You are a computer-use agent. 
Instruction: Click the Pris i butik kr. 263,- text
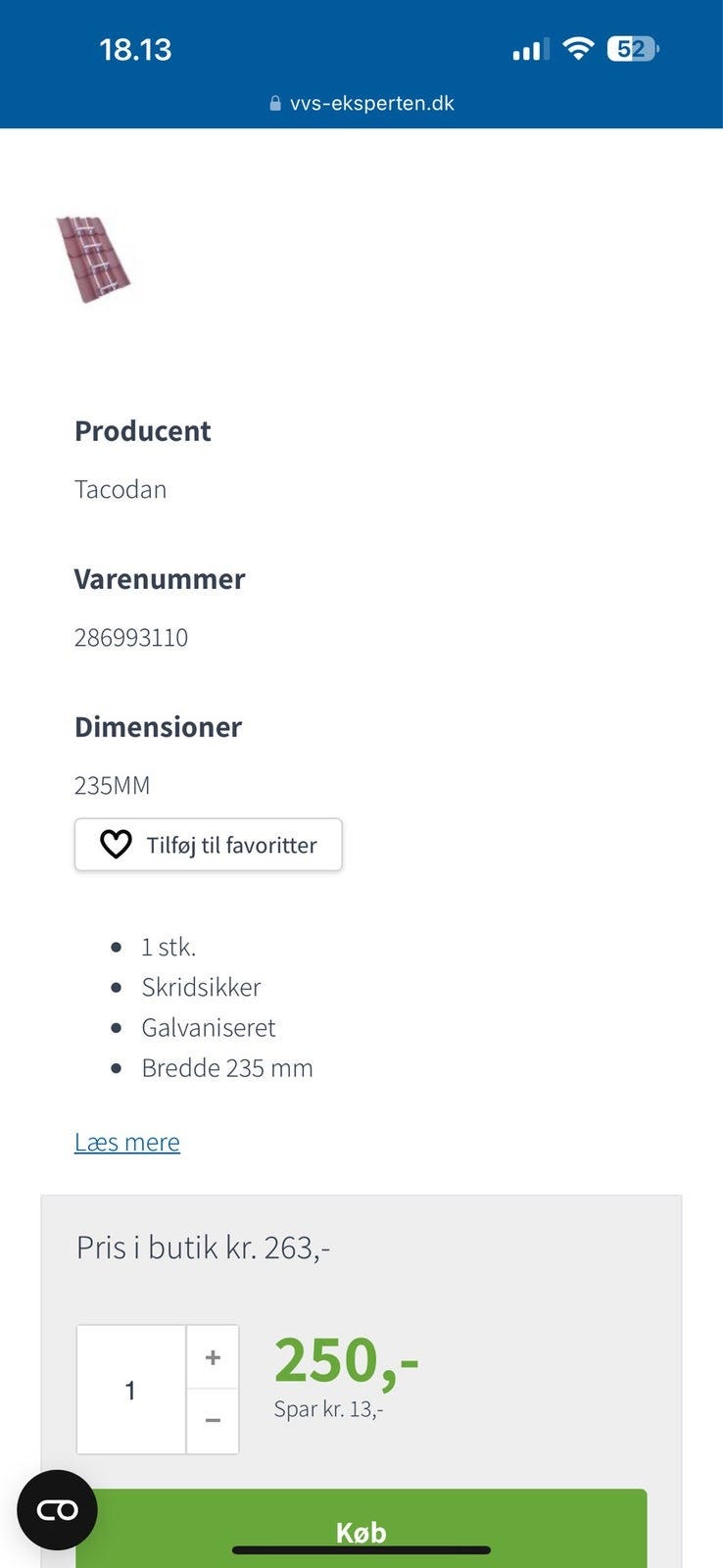click(203, 1247)
